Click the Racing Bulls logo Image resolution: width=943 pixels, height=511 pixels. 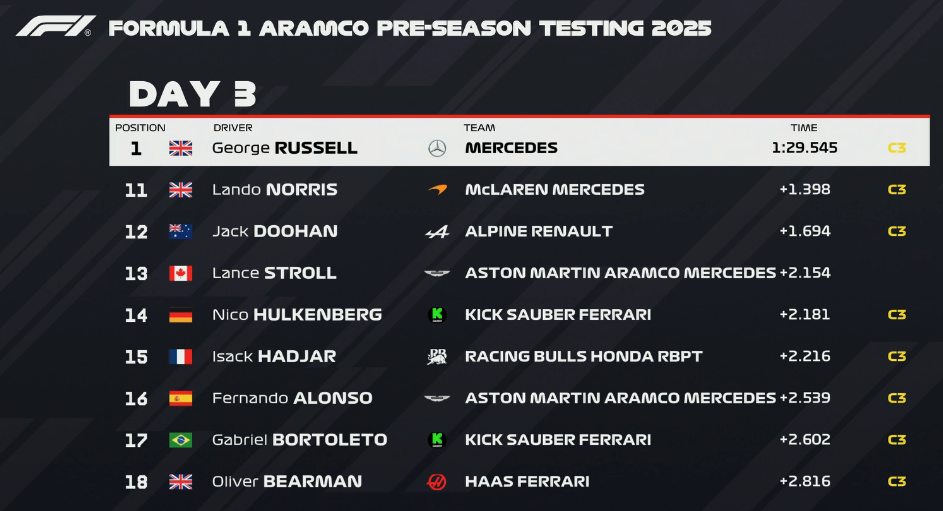pyautogui.click(x=437, y=356)
